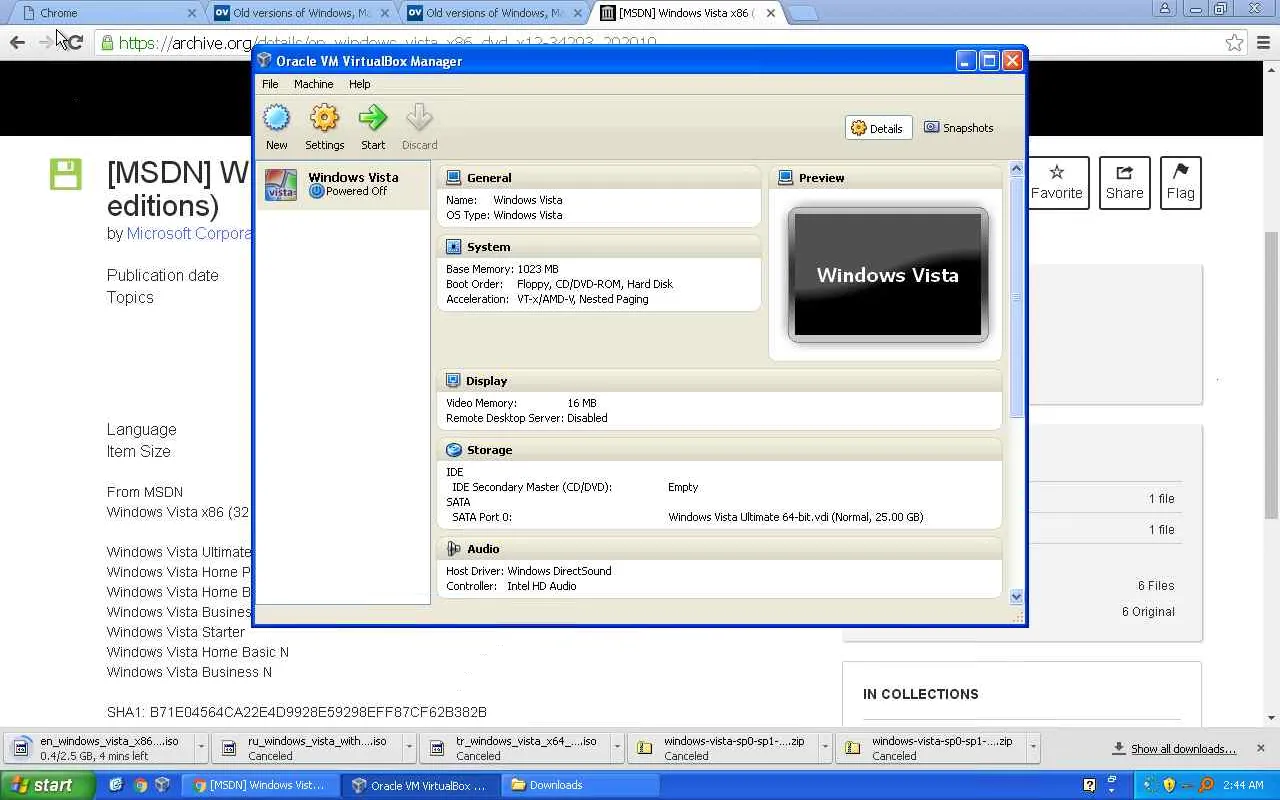
Task: Open the File menu in VirtualBox
Action: (x=270, y=84)
